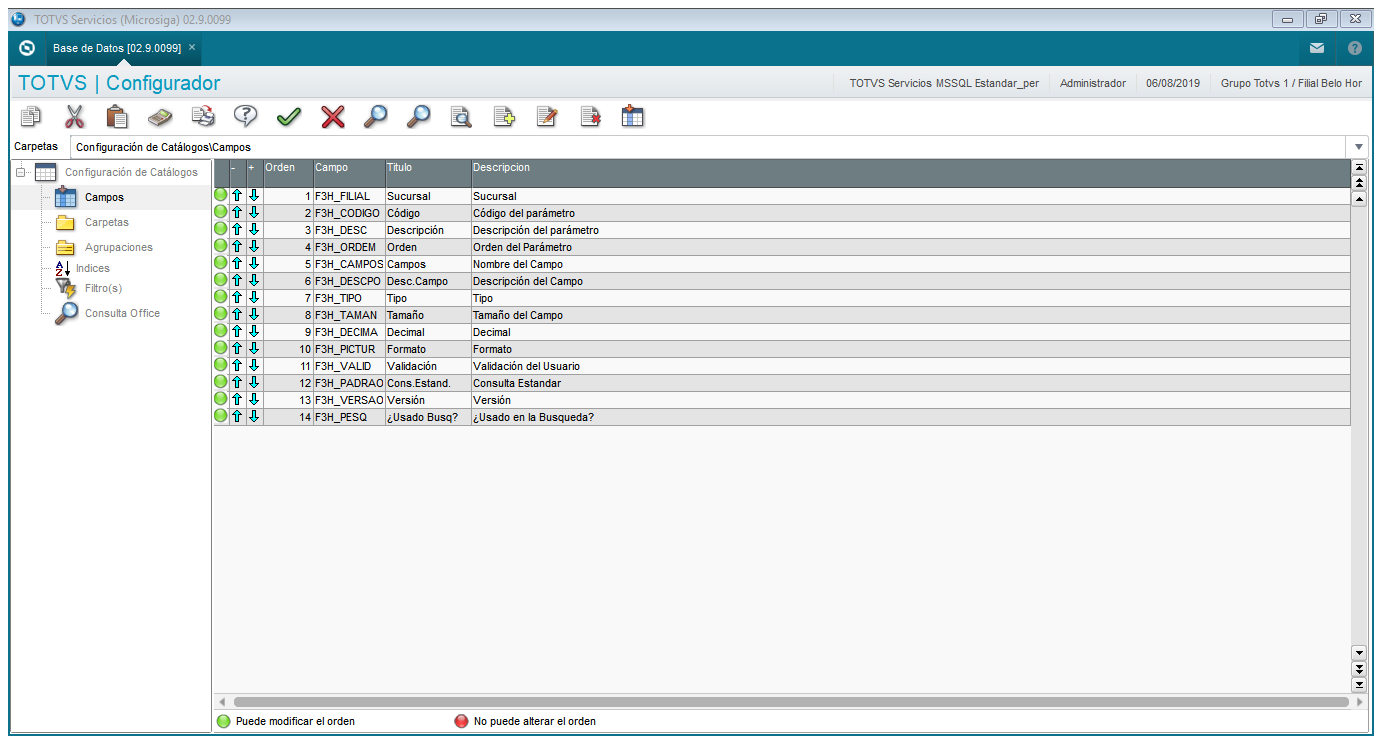Click the add new record icon

tap(504, 117)
